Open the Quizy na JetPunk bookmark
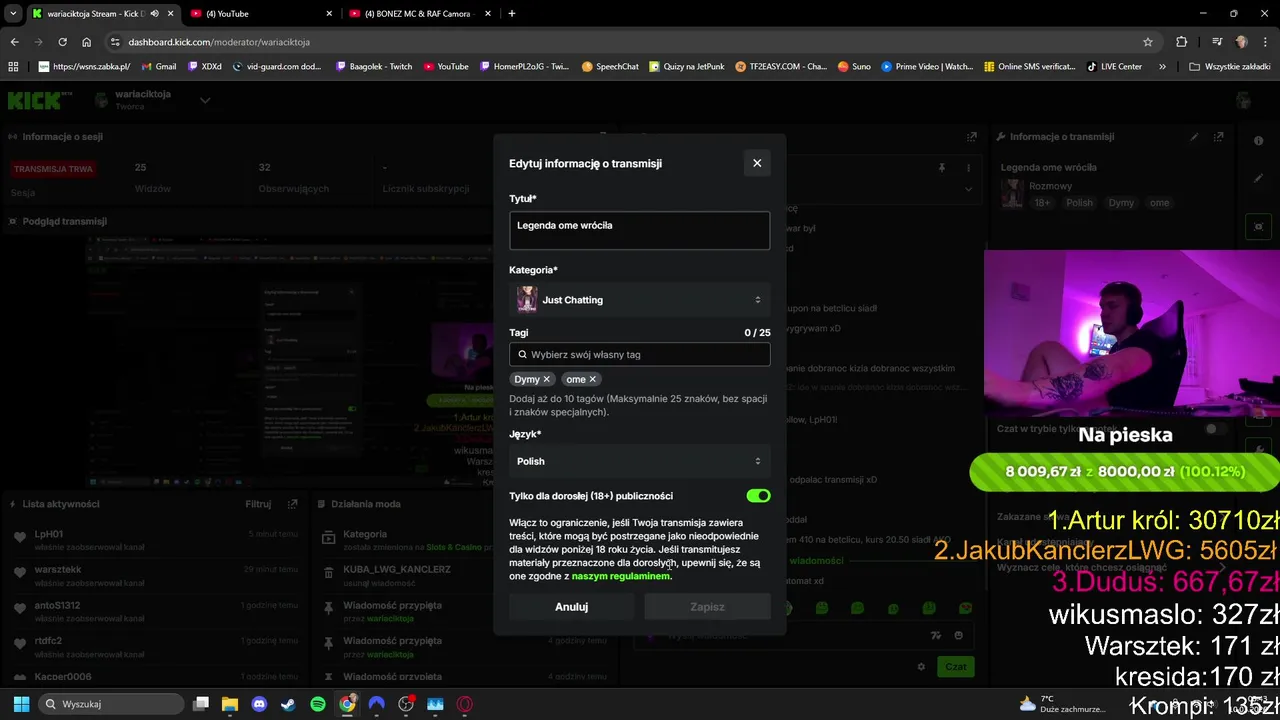Image resolution: width=1280 pixels, height=720 pixels. pos(685,66)
